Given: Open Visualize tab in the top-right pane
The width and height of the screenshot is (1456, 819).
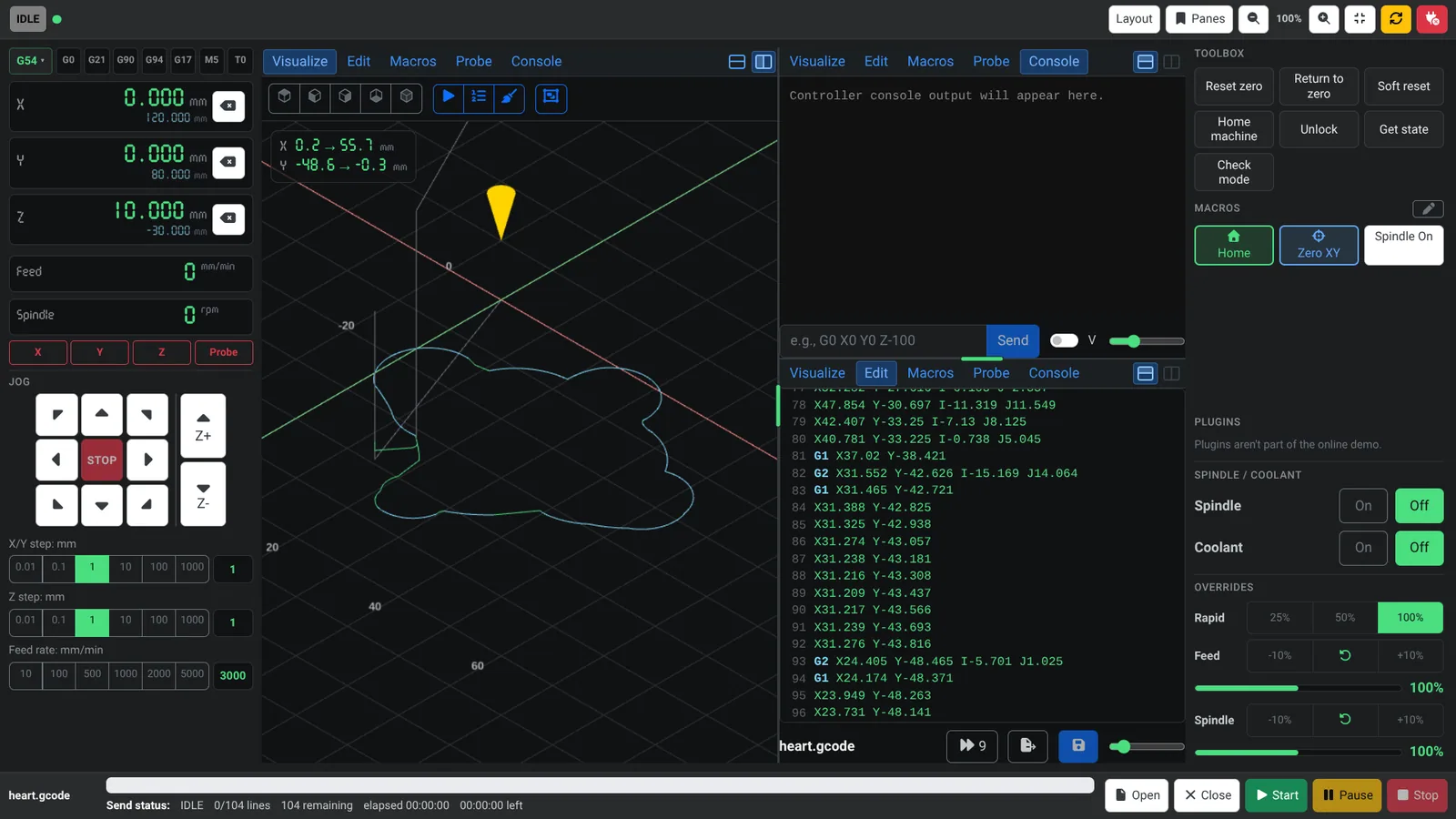Looking at the screenshot, I should (x=817, y=62).
